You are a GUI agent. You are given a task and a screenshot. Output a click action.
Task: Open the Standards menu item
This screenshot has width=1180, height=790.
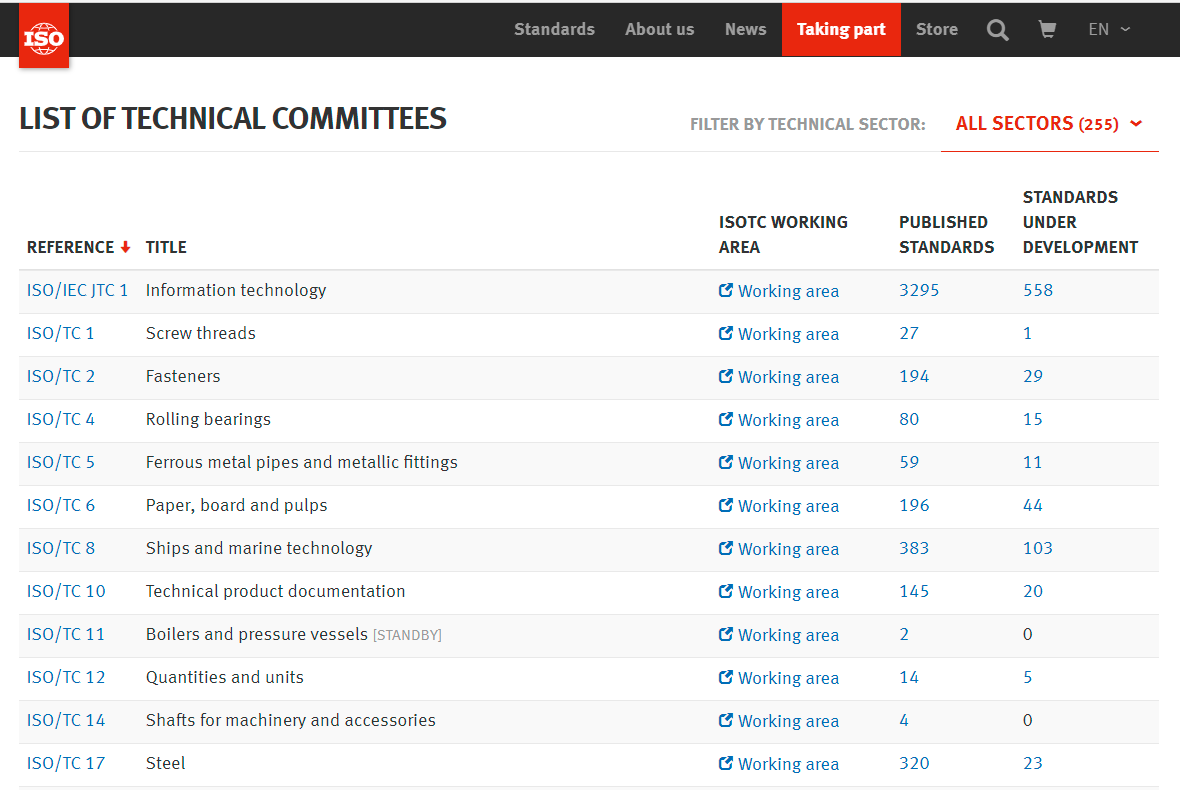554,30
